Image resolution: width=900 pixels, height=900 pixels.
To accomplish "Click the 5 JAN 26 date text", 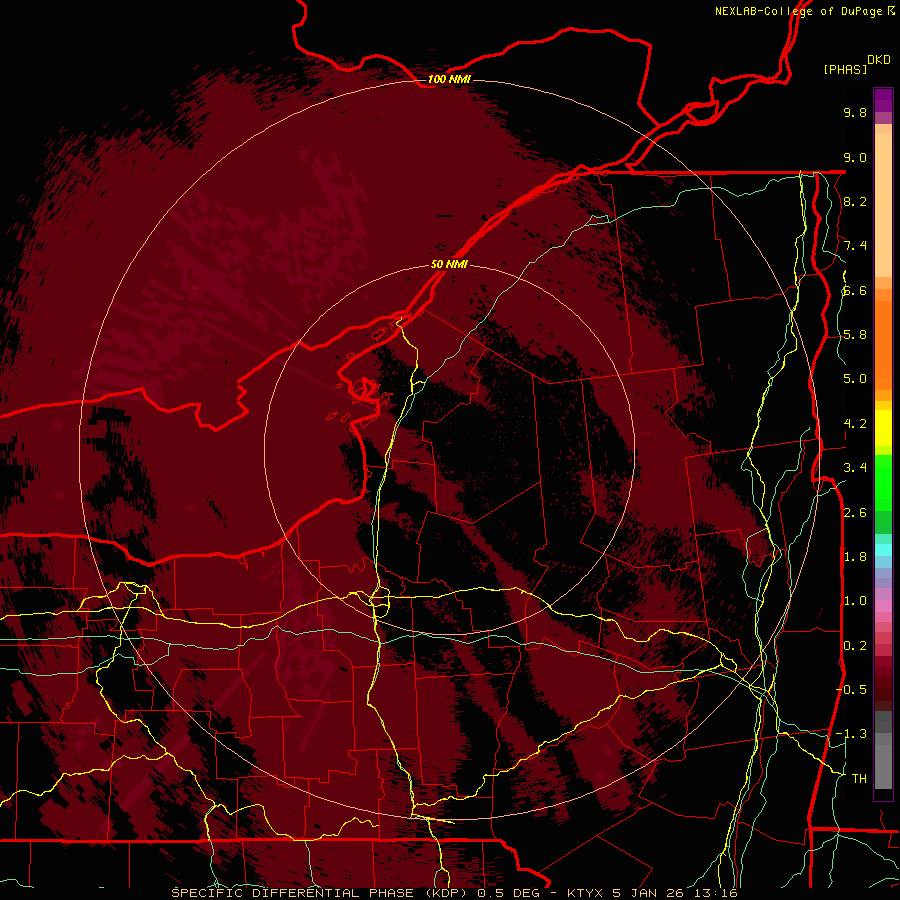I will coord(649,893).
